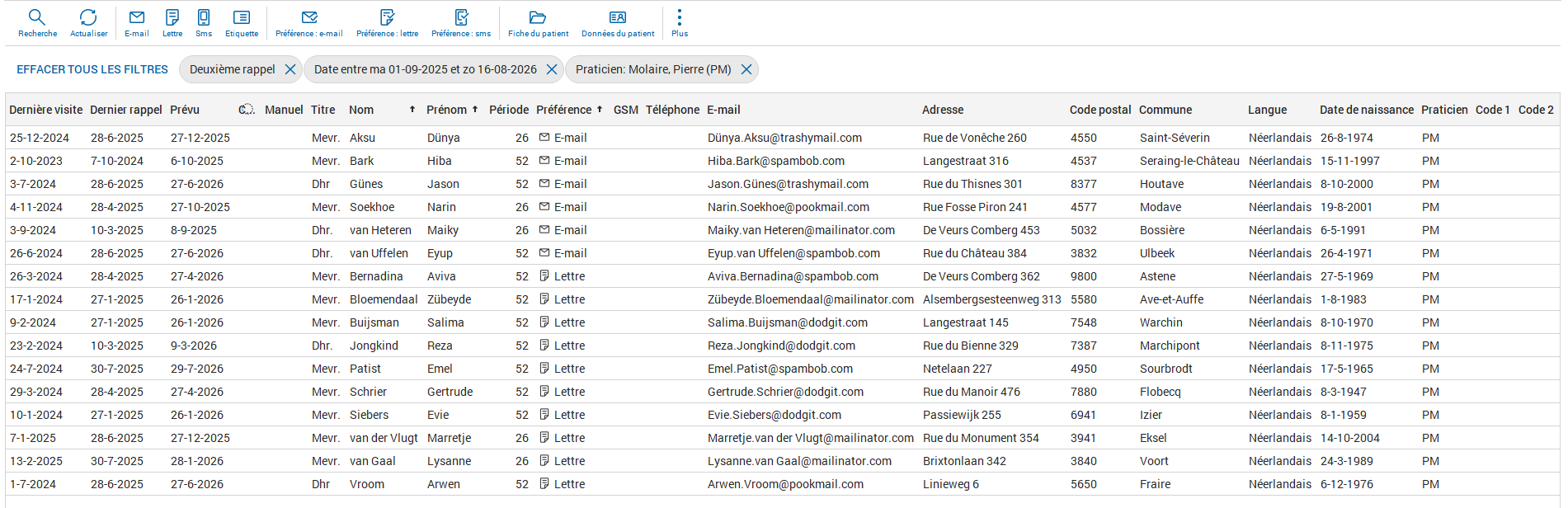The height and width of the screenshot is (508, 1568).
Task: Sort by the Nom column header
Action: tap(361, 110)
